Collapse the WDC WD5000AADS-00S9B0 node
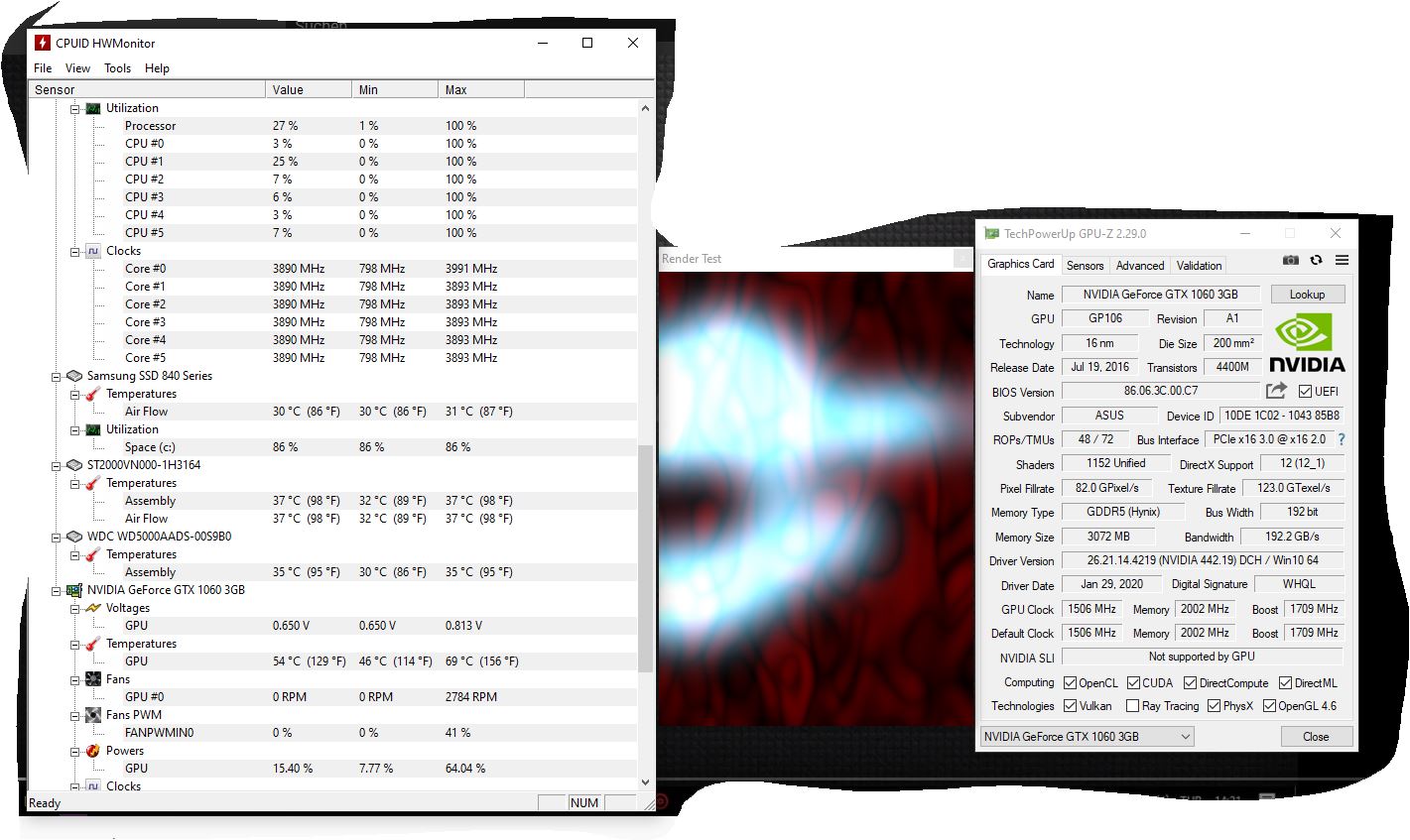1410x840 pixels. 57,538
